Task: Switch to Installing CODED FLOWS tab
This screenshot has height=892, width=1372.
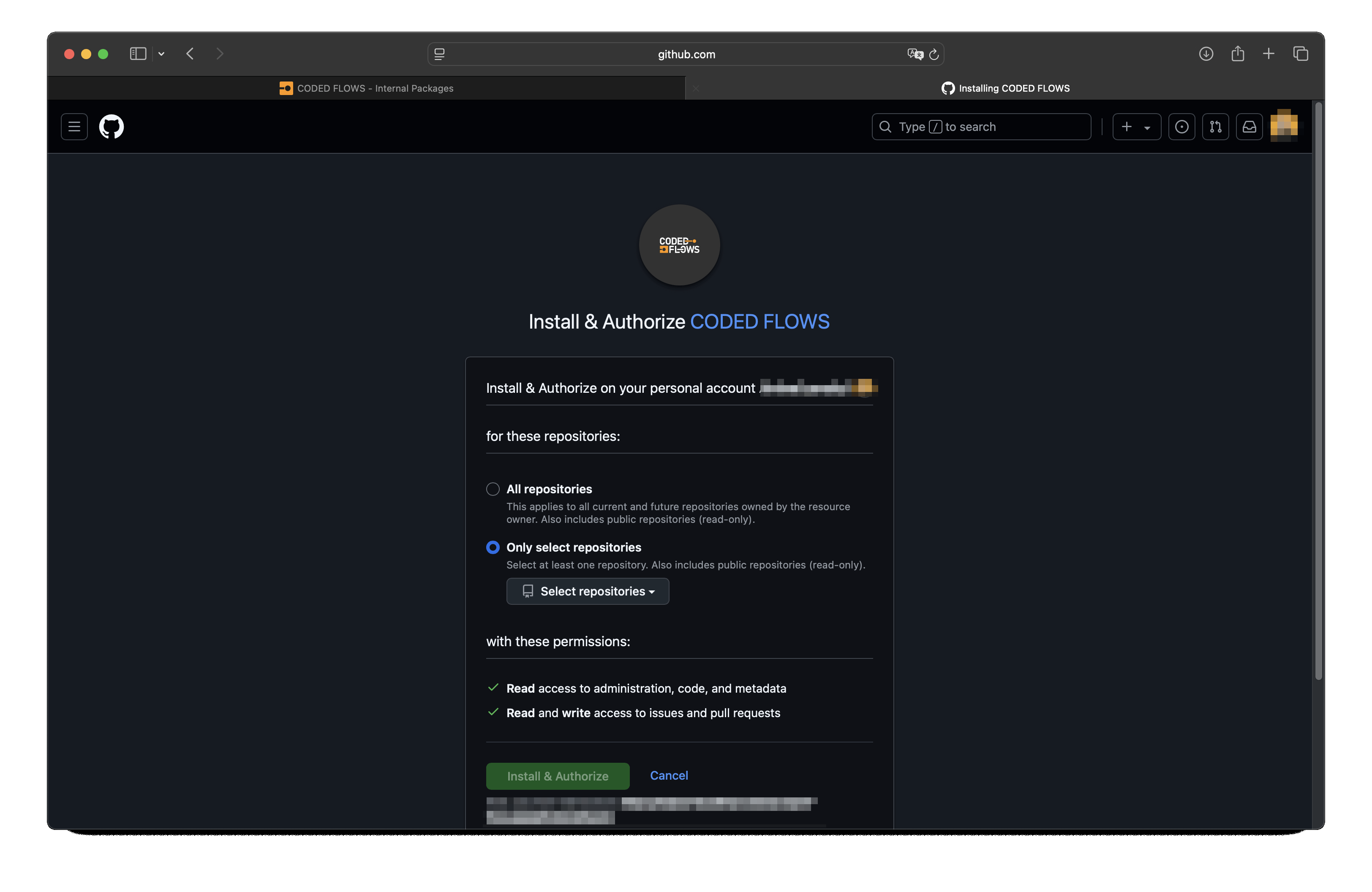Action: tap(1005, 88)
